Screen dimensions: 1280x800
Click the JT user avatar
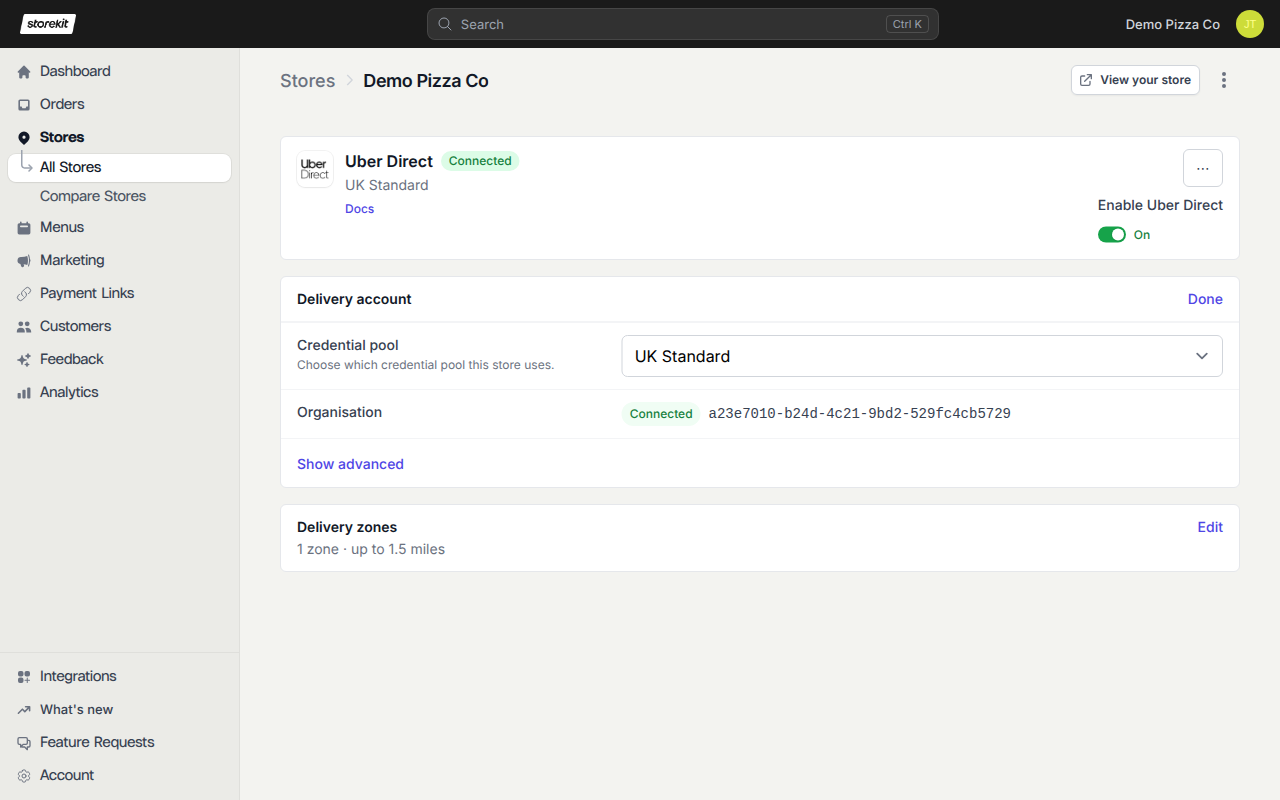[1250, 24]
